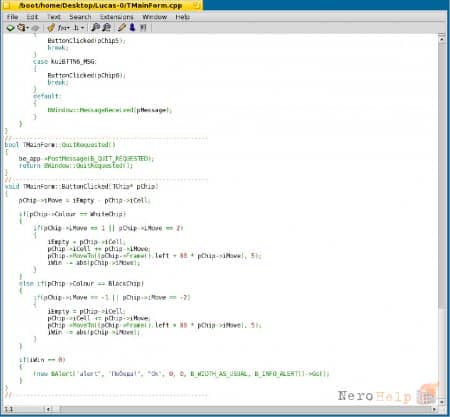Open the Search menu
Viewport: 450px width, 417px height.
[80, 17]
